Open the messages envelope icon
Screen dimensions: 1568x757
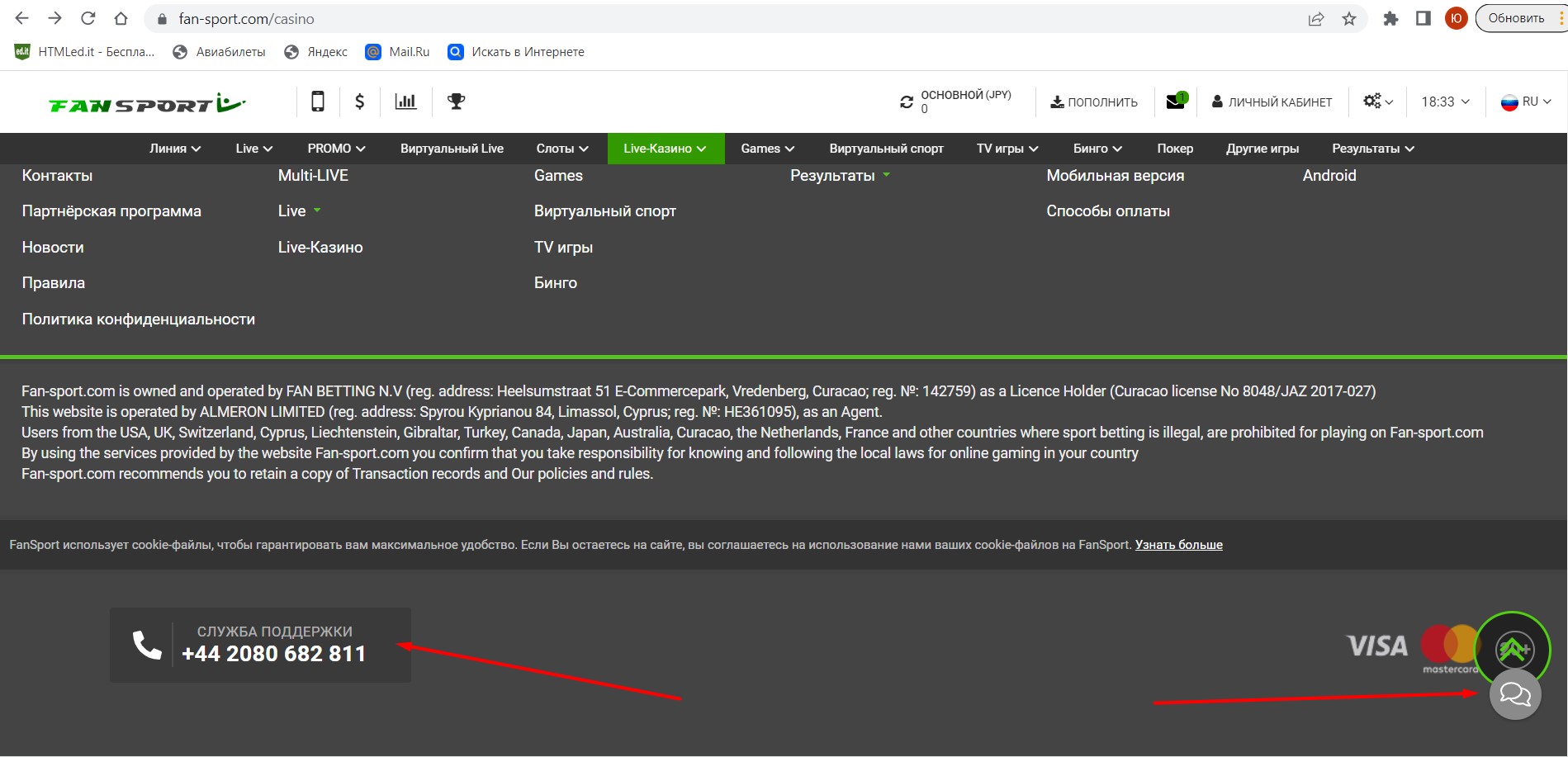[x=1176, y=102]
